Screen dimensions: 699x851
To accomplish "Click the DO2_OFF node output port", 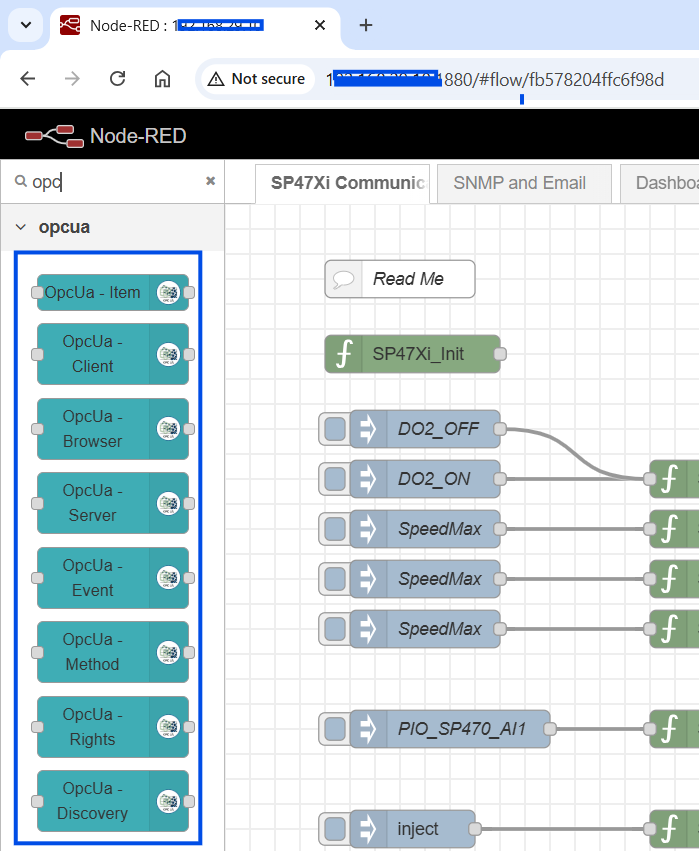I will tap(500, 429).
